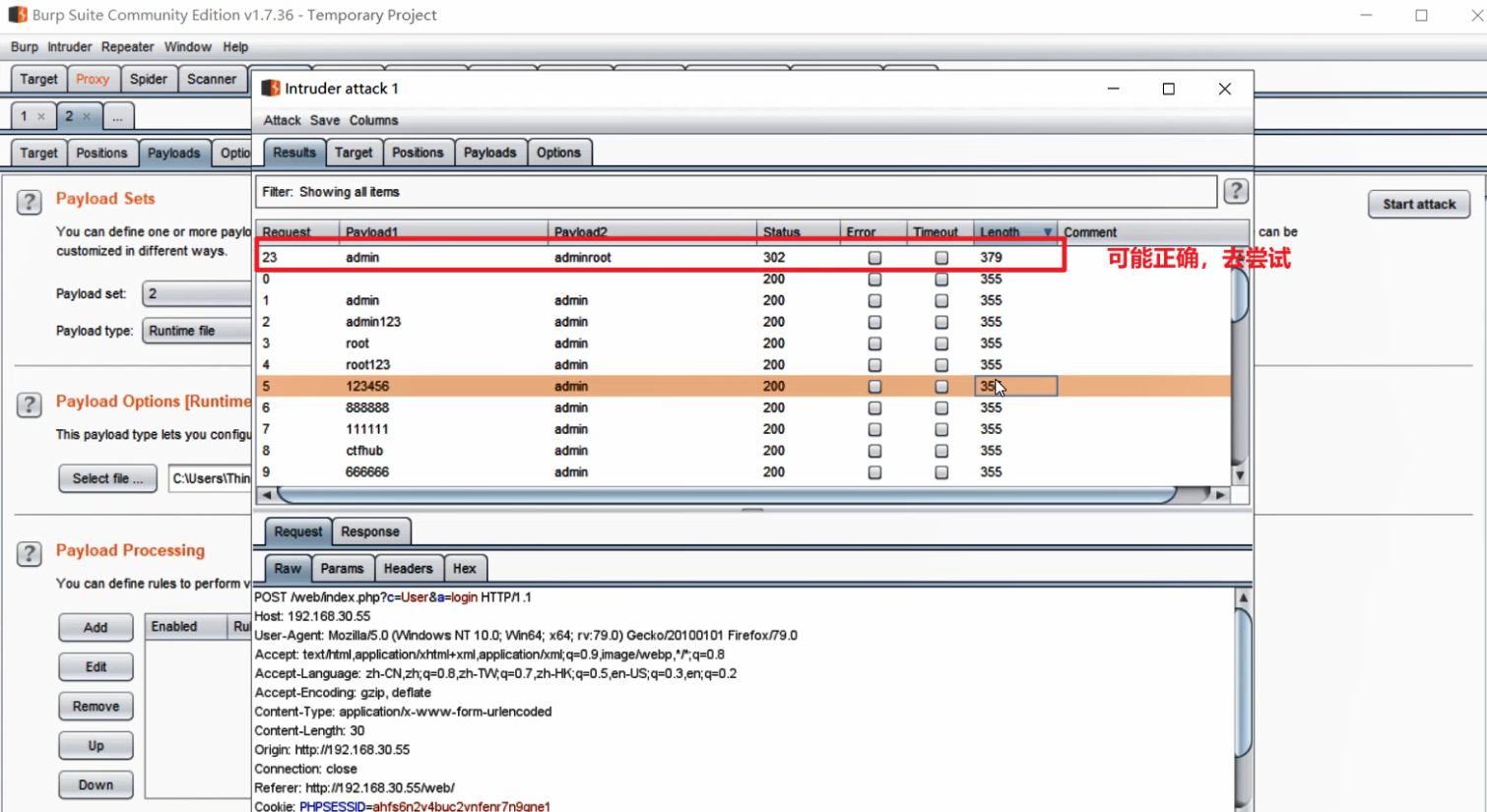This screenshot has width=1487, height=812.
Task: Click the results table horizontal scrollbar
Action: pyautogui.click(x=727, y=495)
